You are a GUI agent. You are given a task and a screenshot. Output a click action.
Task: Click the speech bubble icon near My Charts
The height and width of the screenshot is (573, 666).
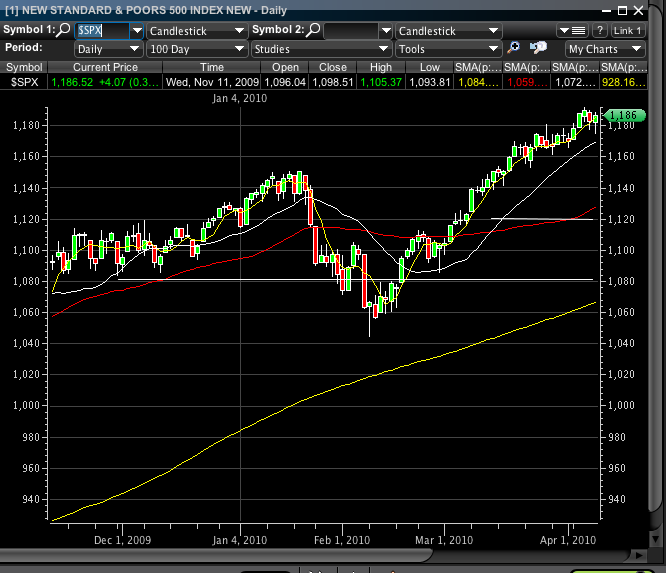[539, 48]
